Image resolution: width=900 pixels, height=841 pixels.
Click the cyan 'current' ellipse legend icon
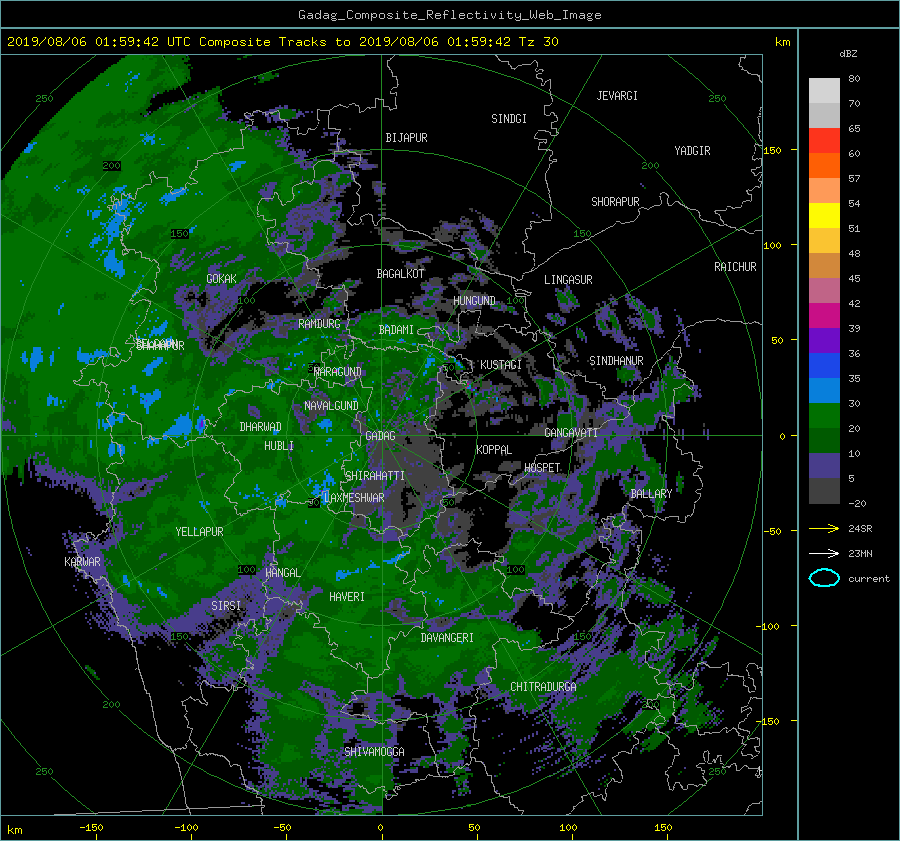pos(824,578)
